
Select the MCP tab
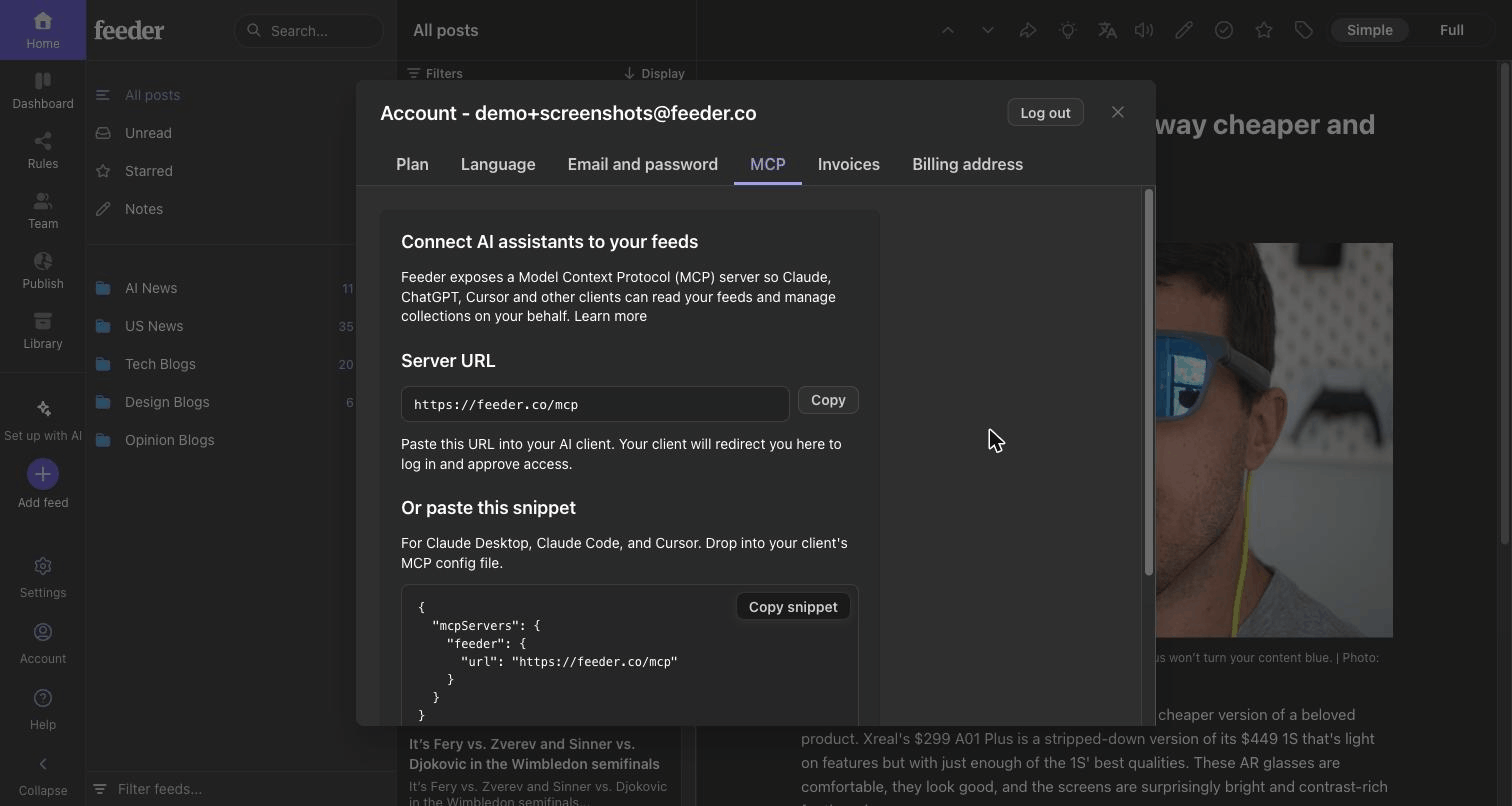click(768, 164)
